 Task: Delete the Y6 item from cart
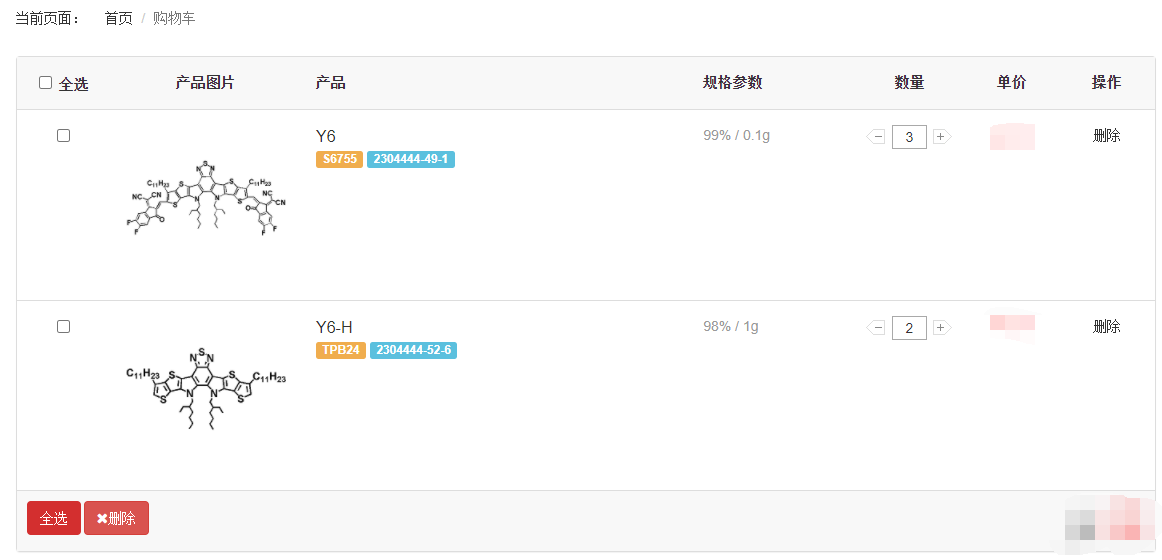click(1106, 136)
